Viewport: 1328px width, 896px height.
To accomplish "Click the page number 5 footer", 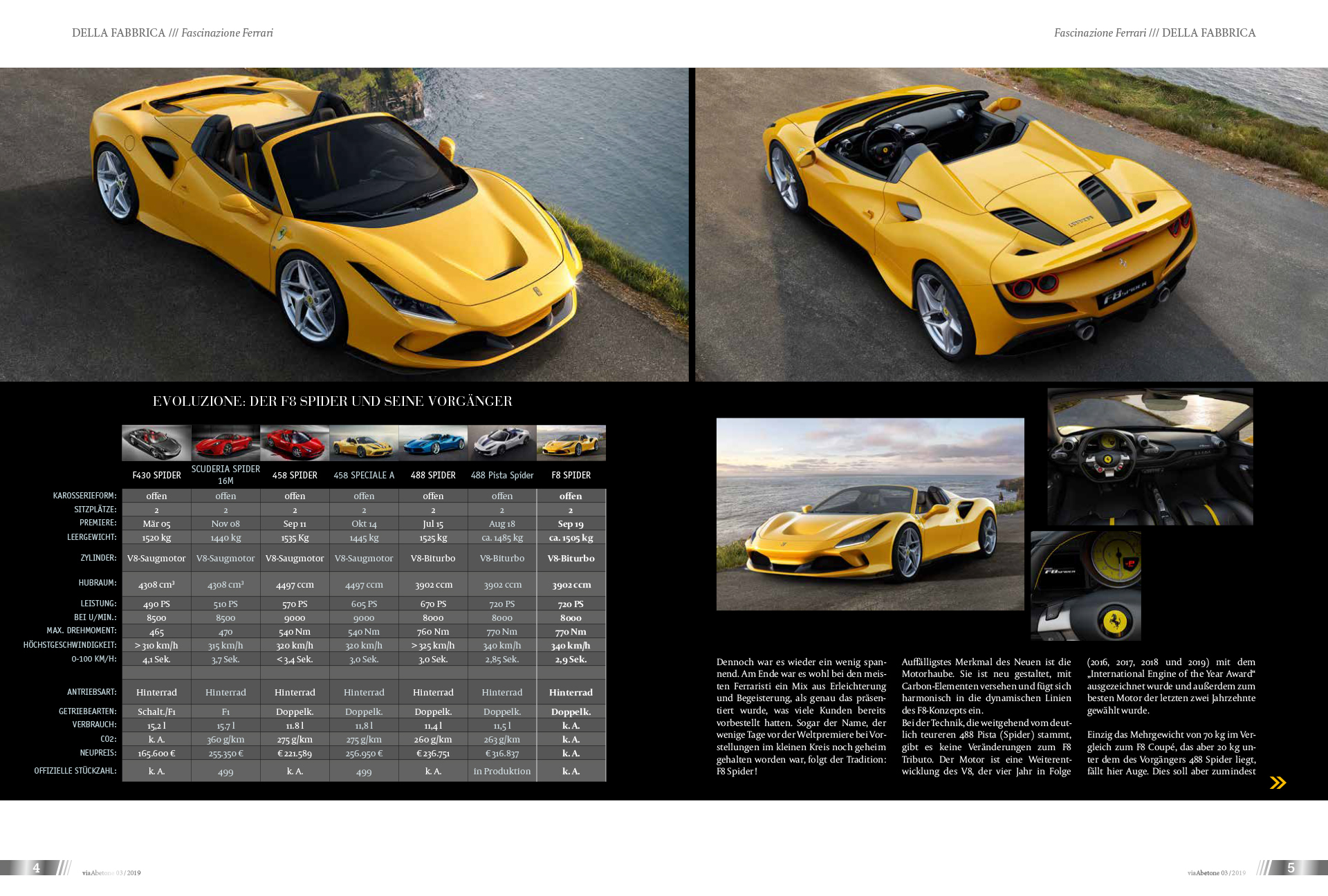I will (1291, 868).
